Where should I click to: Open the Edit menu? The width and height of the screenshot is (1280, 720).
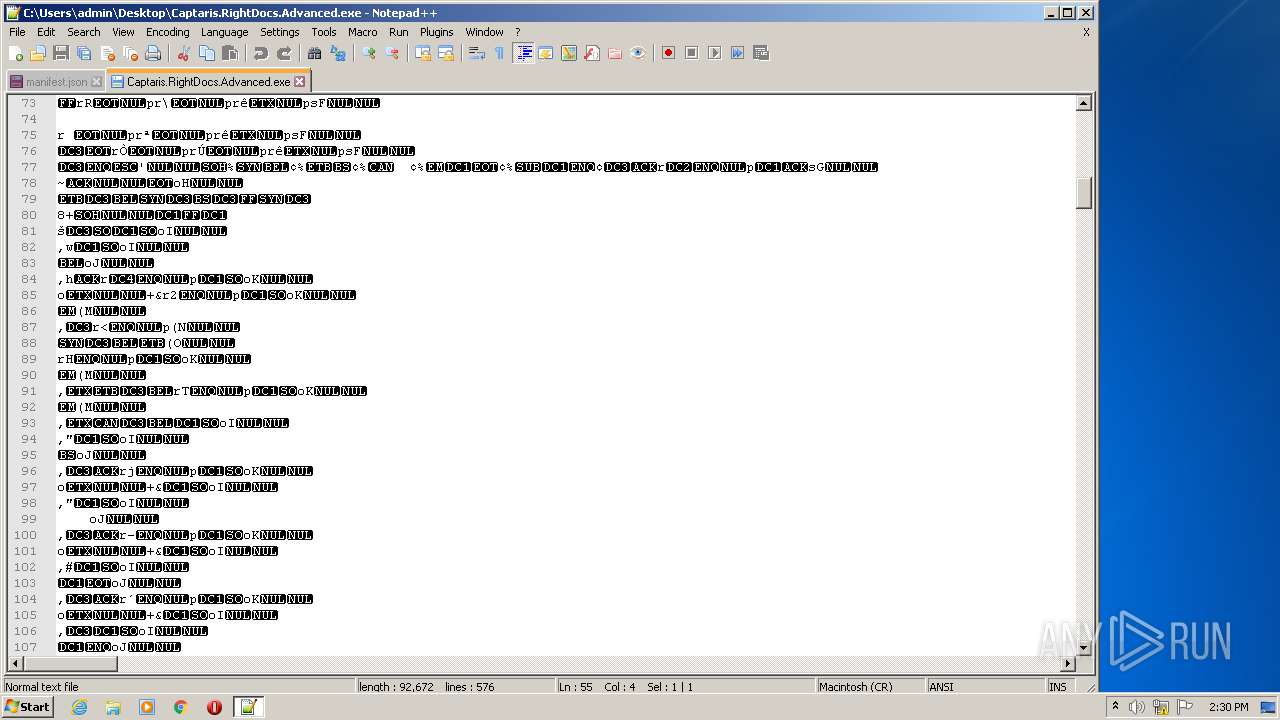pos(46,32)
